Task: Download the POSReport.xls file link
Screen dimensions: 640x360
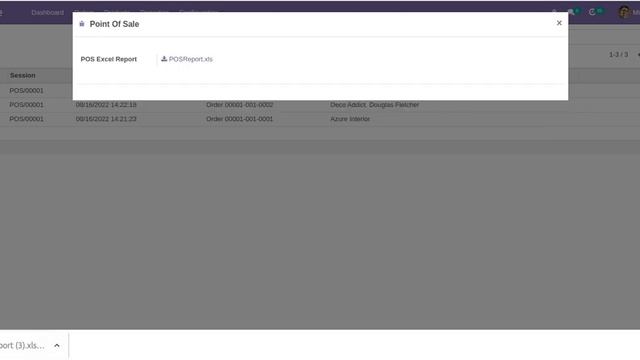Action: click(x=191, y=59)
